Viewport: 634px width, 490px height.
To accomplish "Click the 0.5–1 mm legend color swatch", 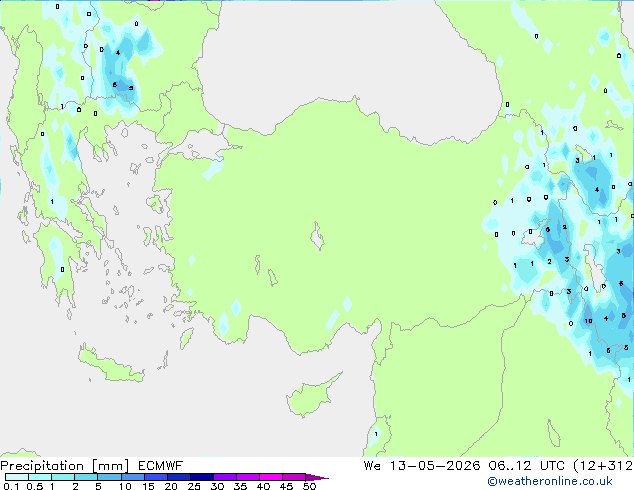I will coord(40,477).
